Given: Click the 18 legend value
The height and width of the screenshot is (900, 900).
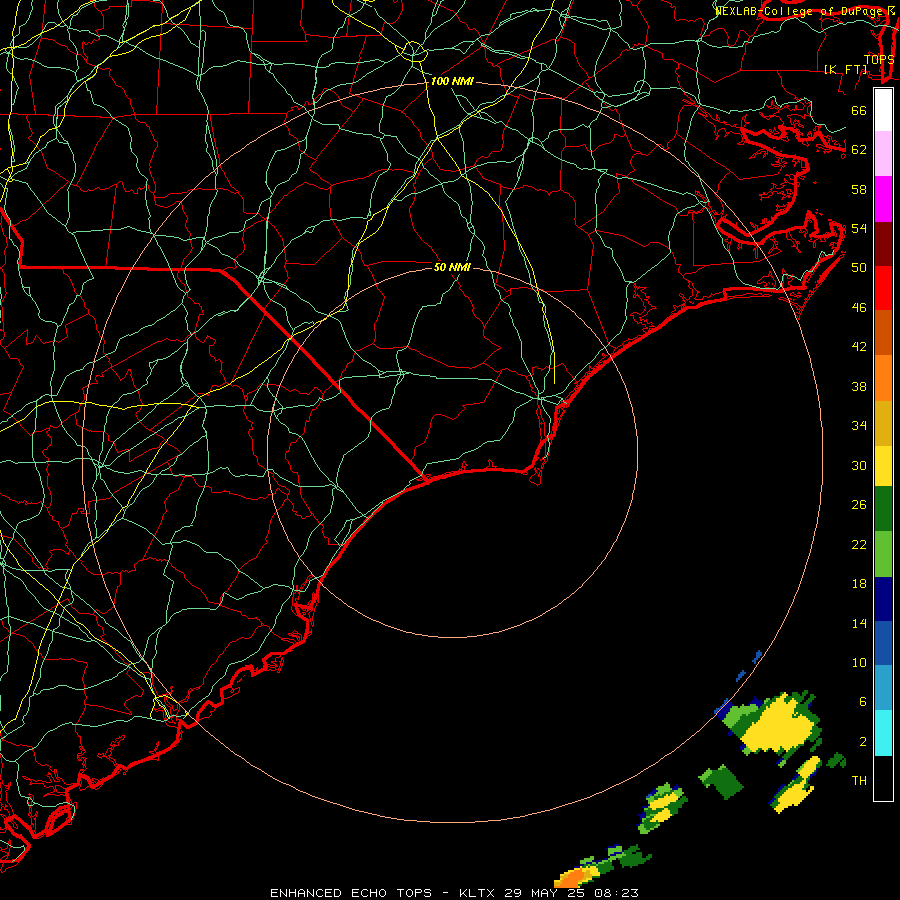Looking at the screenshot, I should tap(859, 584).
